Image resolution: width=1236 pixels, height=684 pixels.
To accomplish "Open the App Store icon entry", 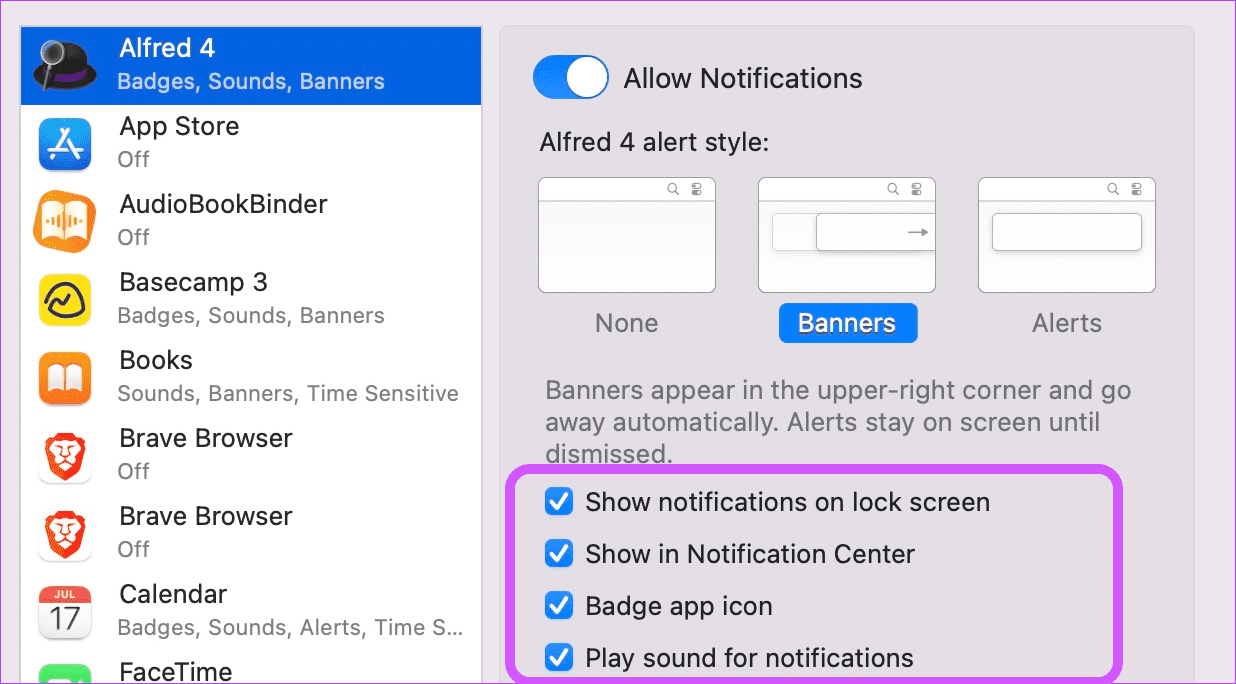I will click(65, 143).
